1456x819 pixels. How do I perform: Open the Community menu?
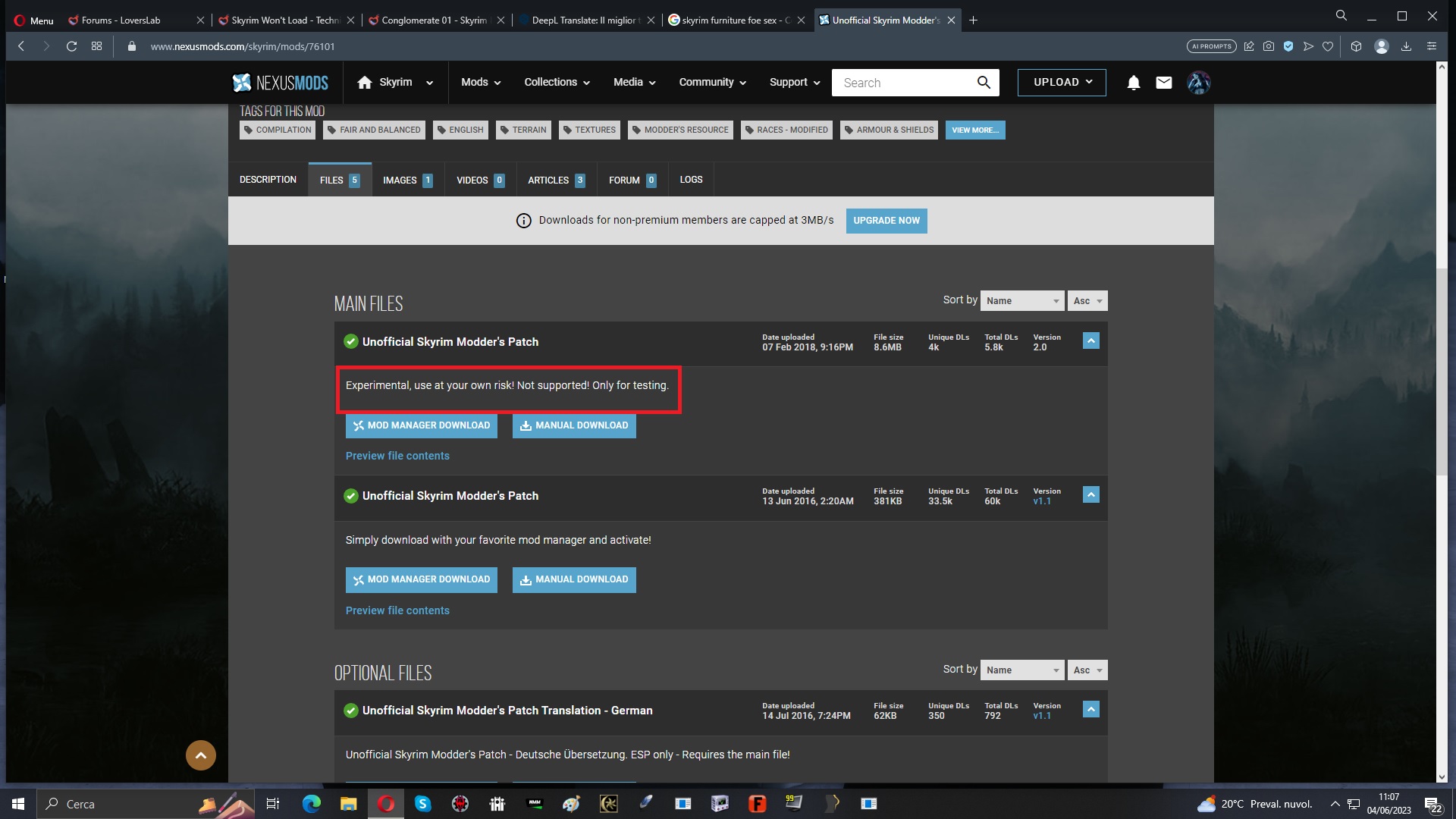coord(712,83)
